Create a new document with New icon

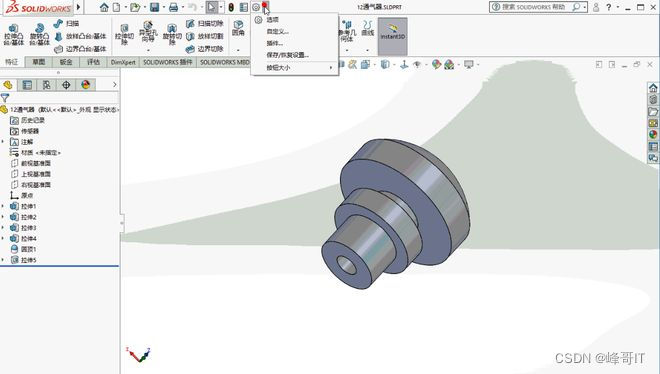click(116, 7)
